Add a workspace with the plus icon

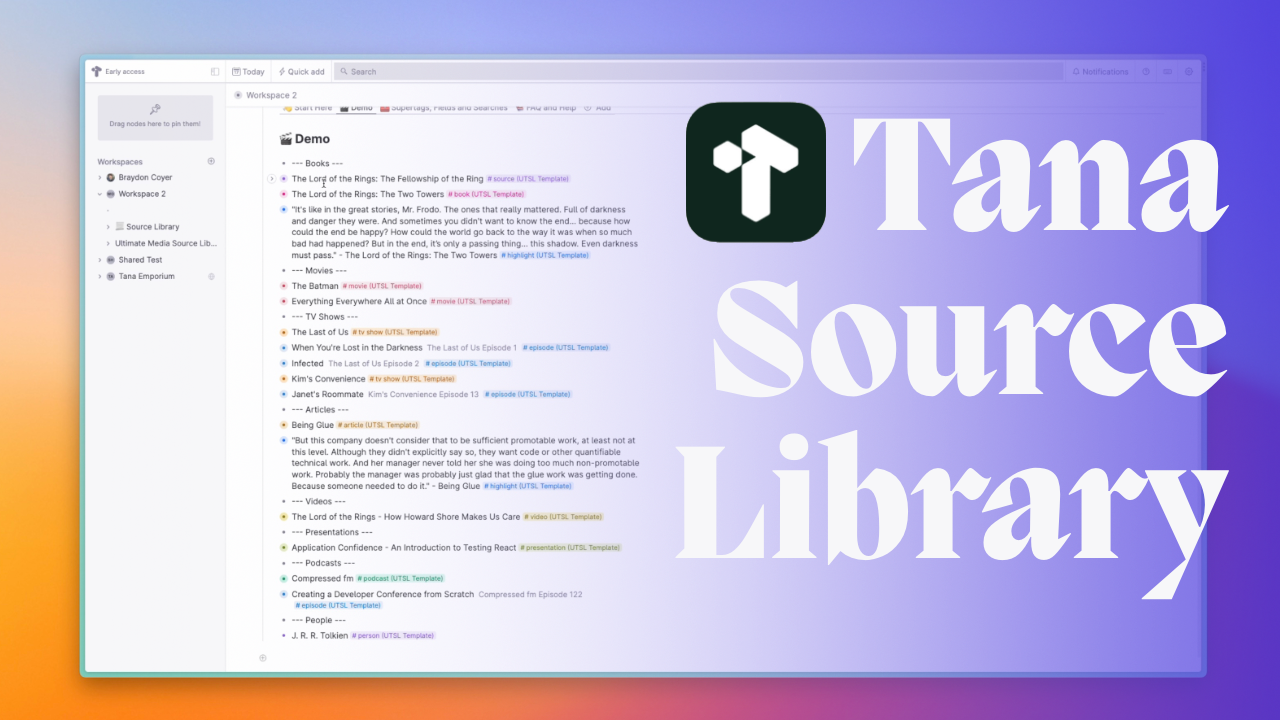coord(211,161)
